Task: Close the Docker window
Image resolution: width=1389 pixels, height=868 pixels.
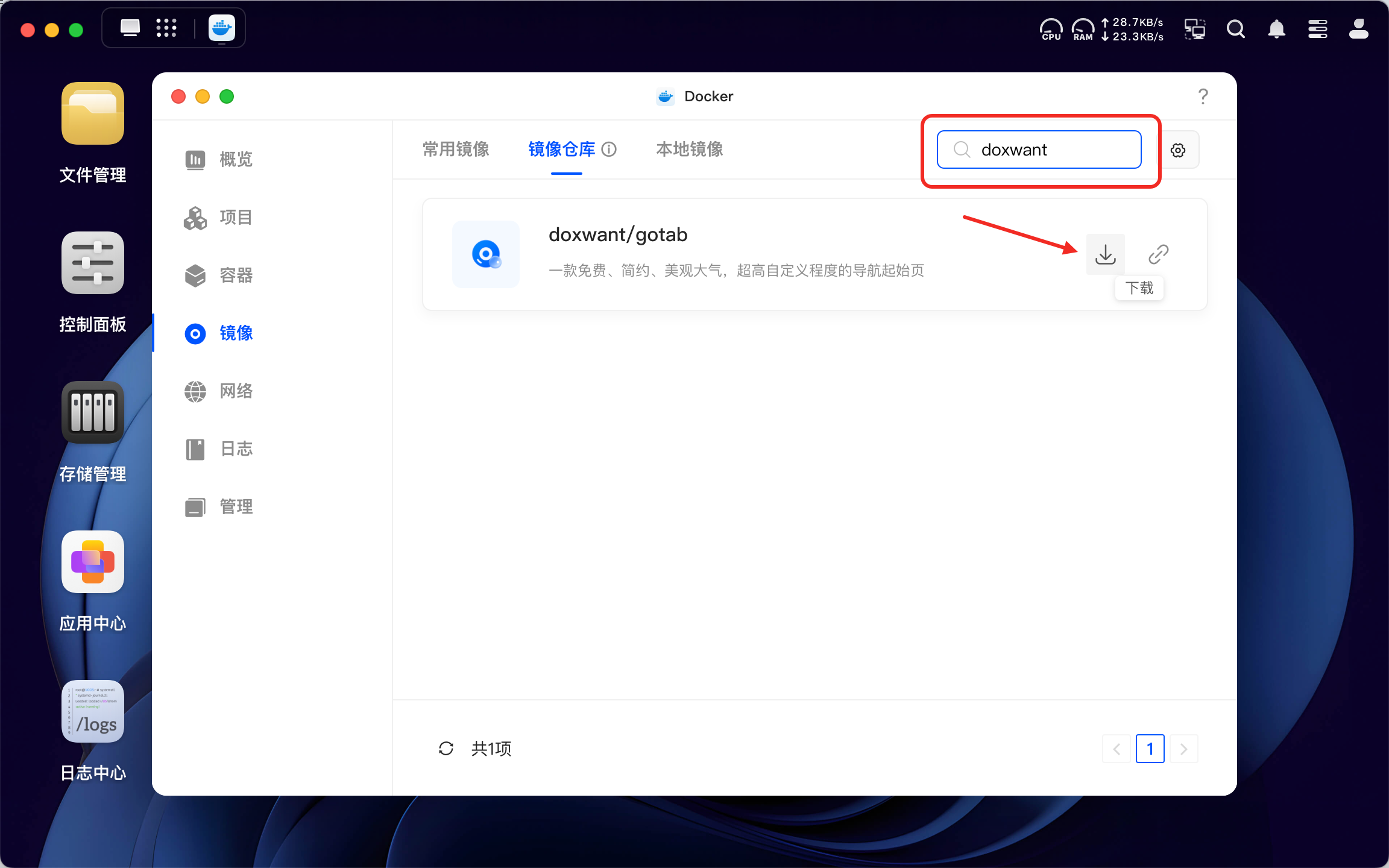Action: point(178,96)
